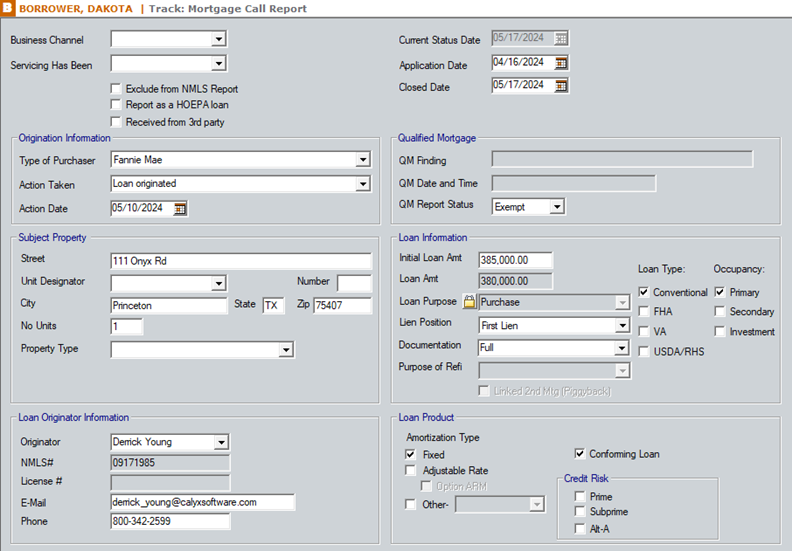Tick the Subprime credit risk checkbox
This screenshot has width=792, height=551.
pos(580,511)
